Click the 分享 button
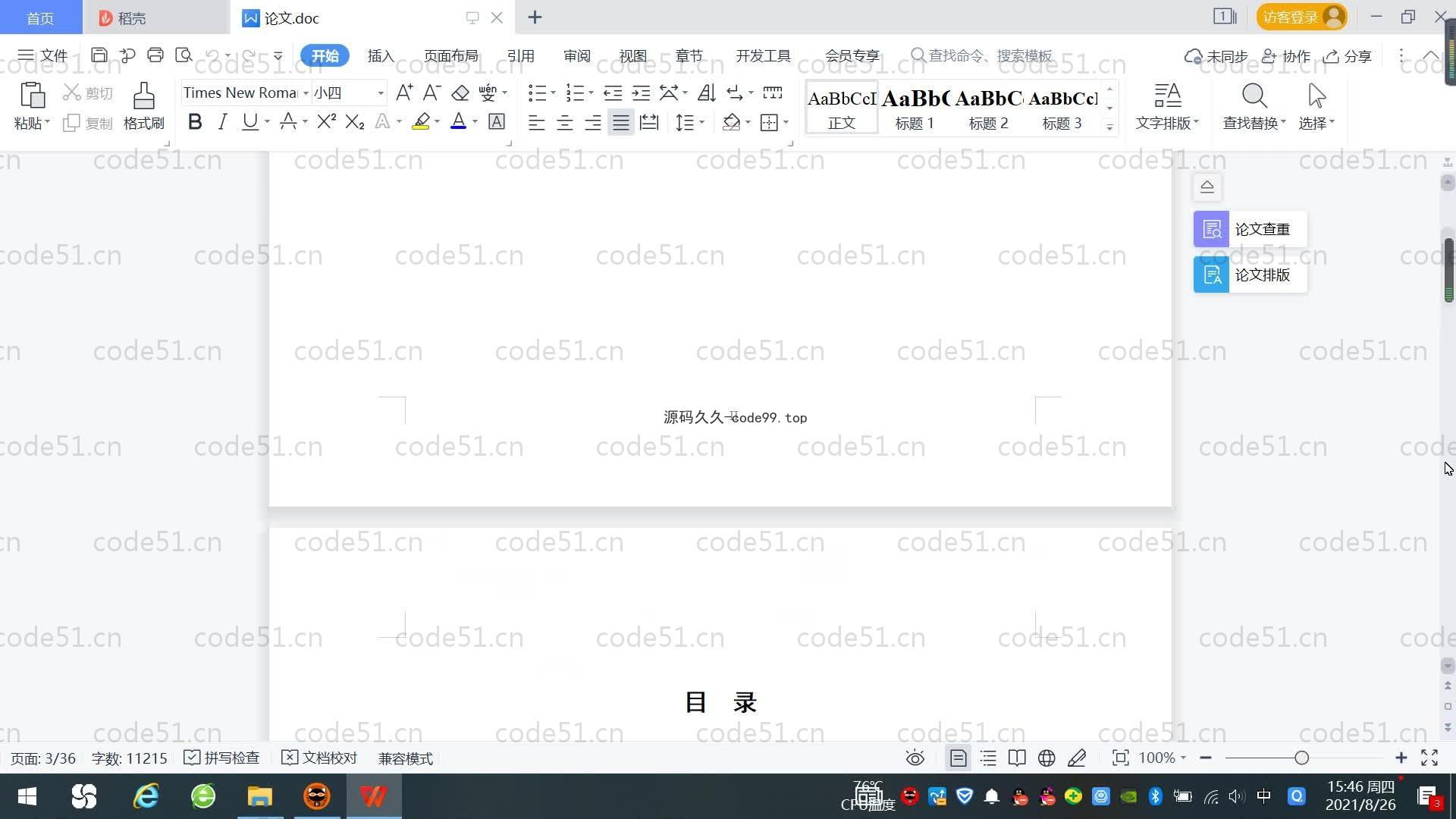 coord(1348,56)
